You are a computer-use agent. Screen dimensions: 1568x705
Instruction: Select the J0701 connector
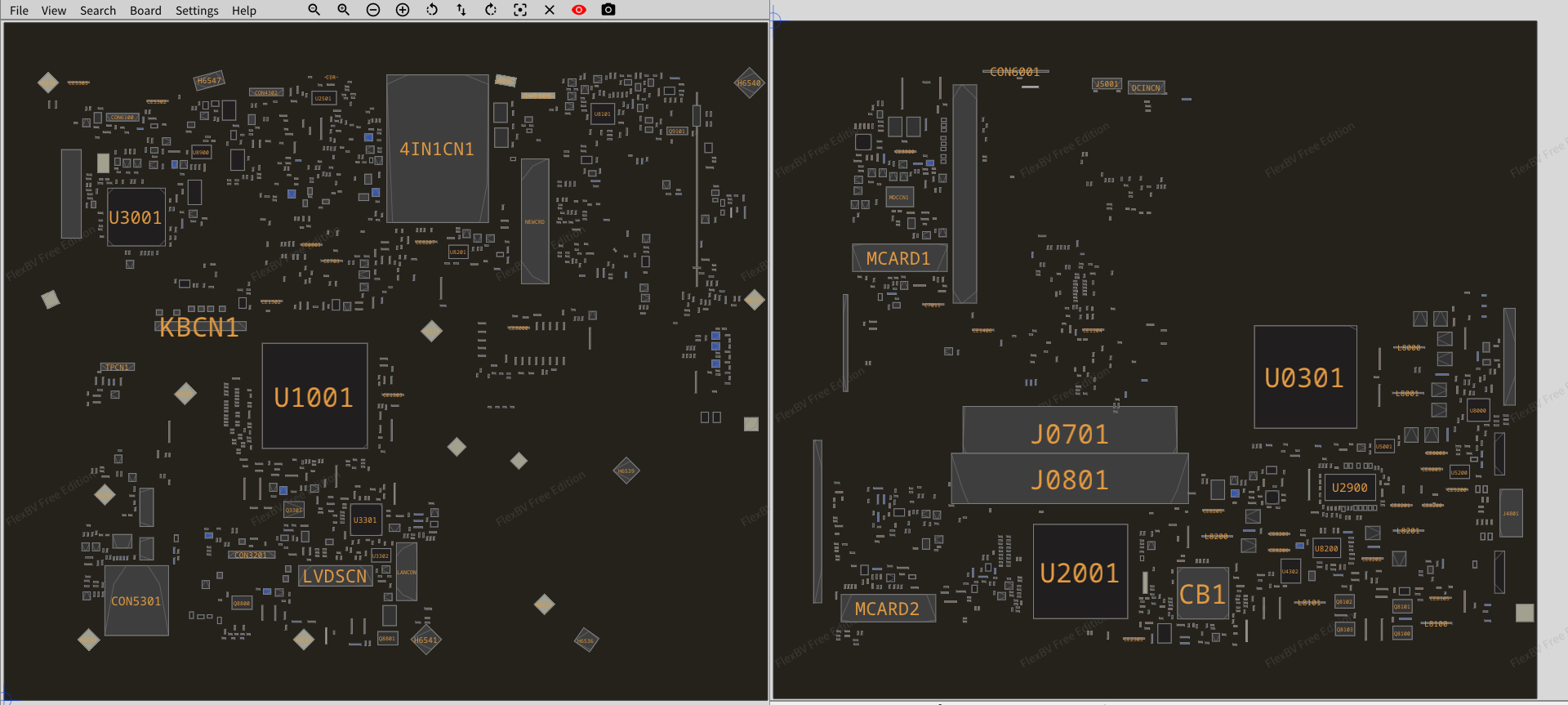tap(1070, 431)
